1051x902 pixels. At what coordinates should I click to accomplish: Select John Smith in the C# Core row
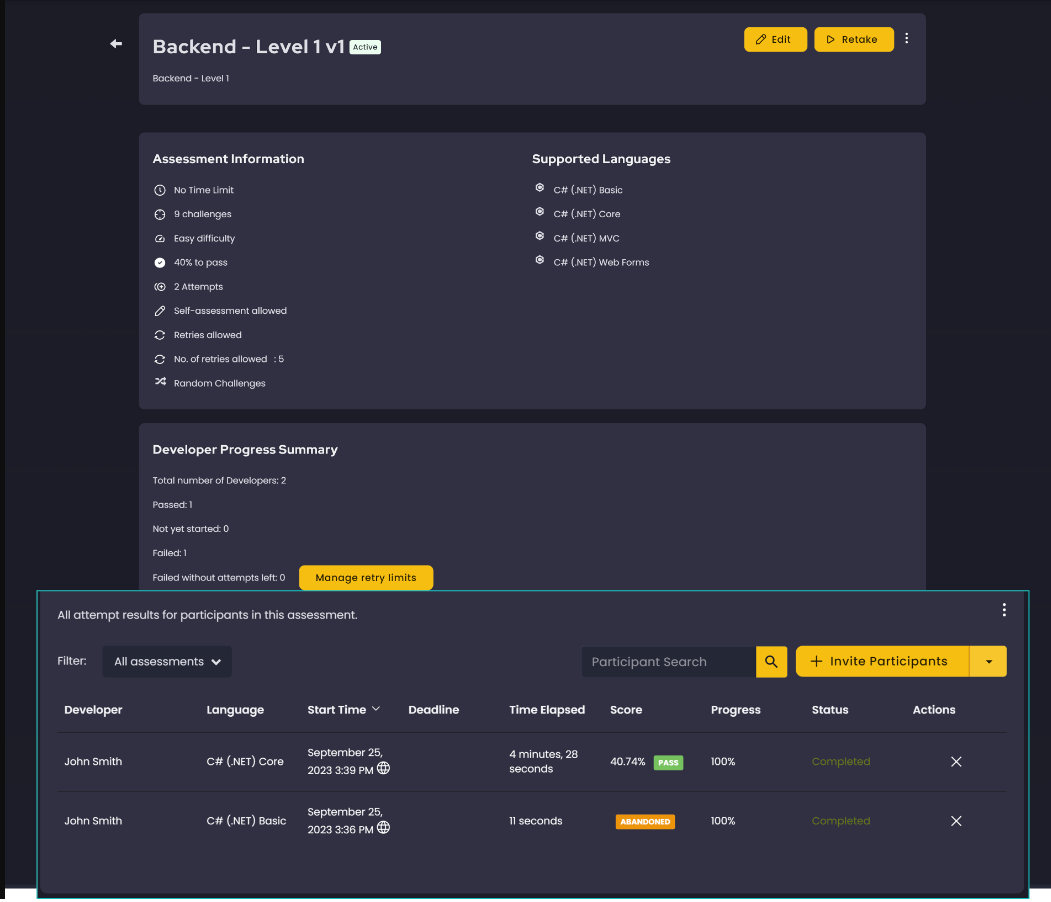[93, 761]
